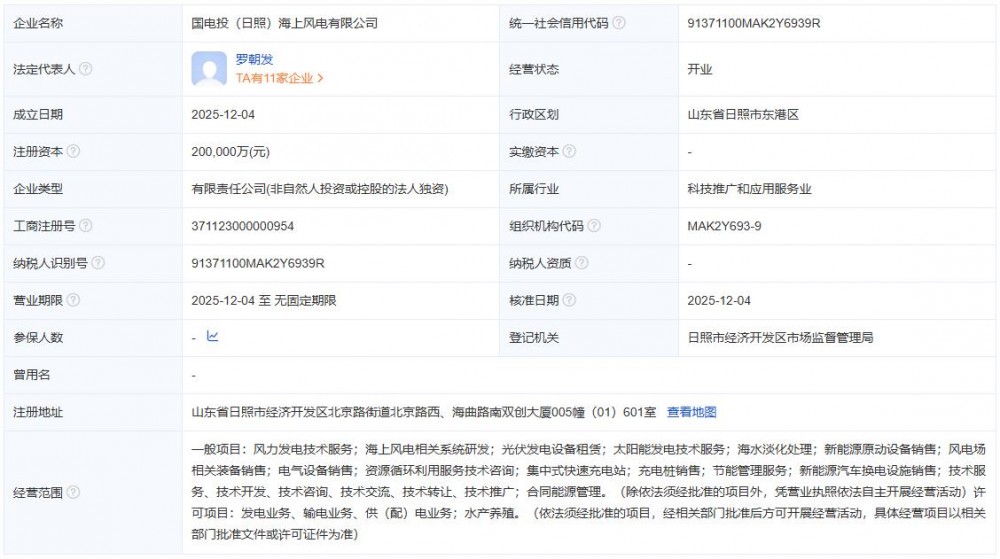Click help icon beside 纳税人识别号
This screenshot has width=1000, height=559.
(98, 263)
